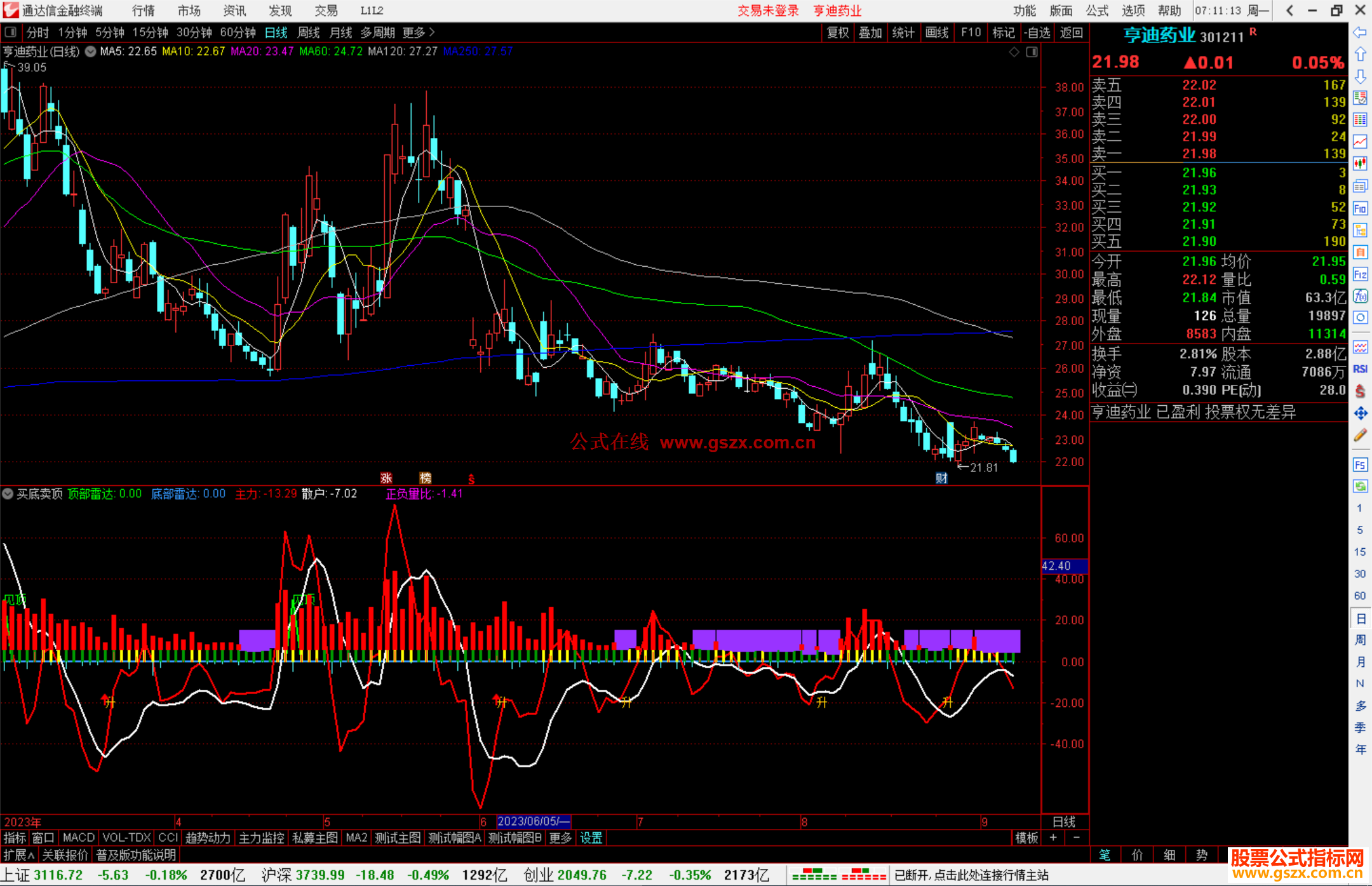Open the F10 info sidebar icon
The image size is (1372, 886).
[x=1360, y=208]
